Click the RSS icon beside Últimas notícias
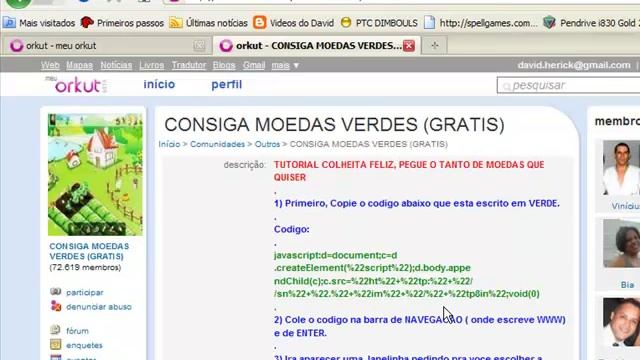The image size is (640, 360). coord(176,23)
